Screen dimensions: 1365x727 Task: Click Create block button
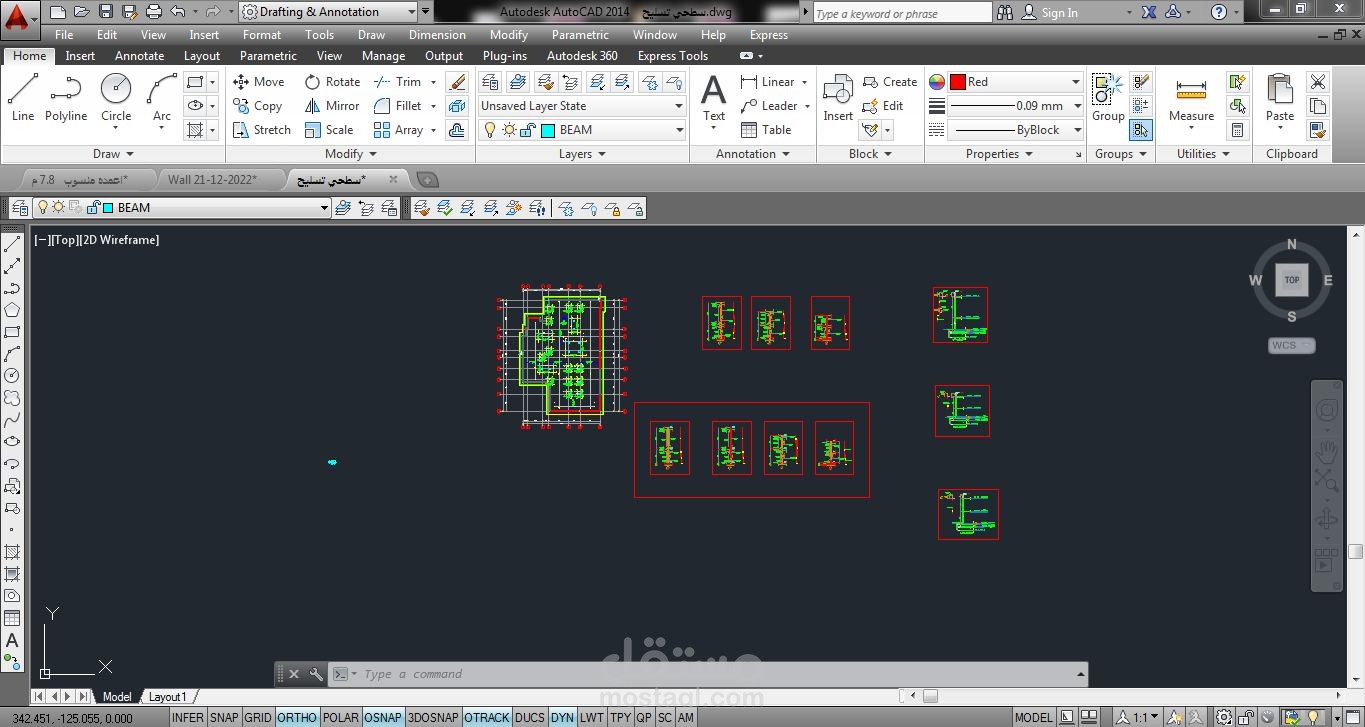point(889,82)
